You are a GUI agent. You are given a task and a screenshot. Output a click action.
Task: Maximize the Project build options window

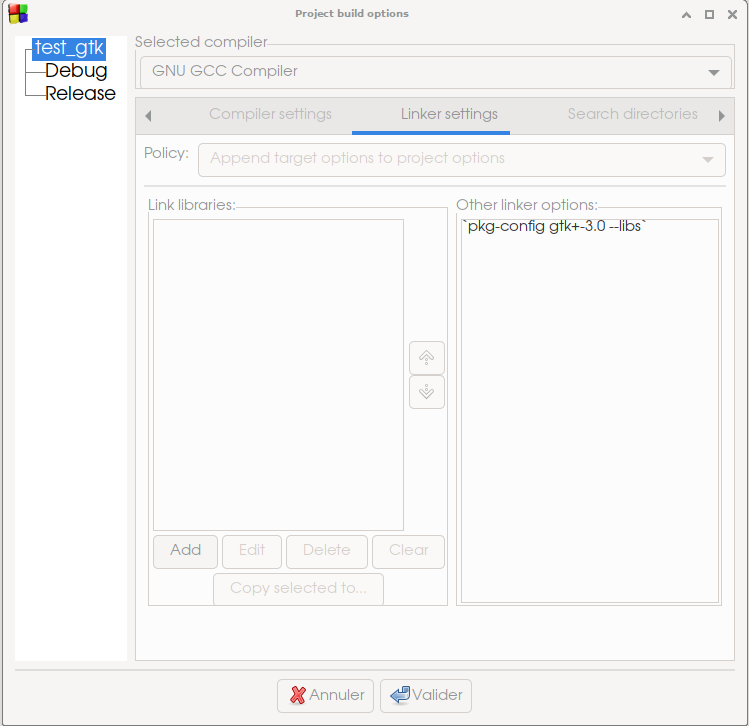pyautogui.click(x=709, y=15)
